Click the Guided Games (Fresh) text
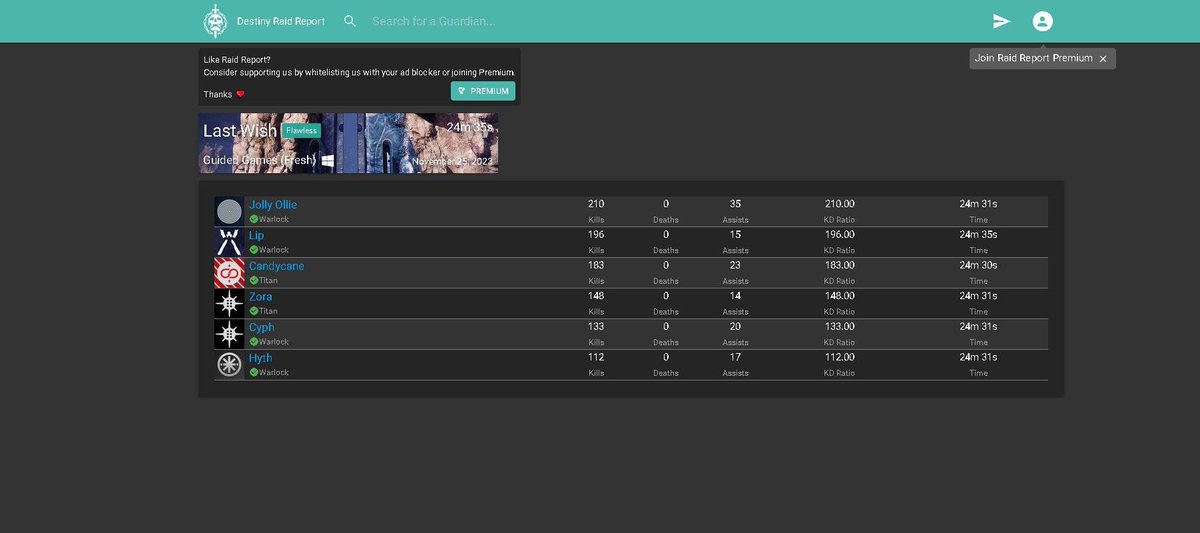Viewport: 1200px width, 533px height. coord(260,160)
